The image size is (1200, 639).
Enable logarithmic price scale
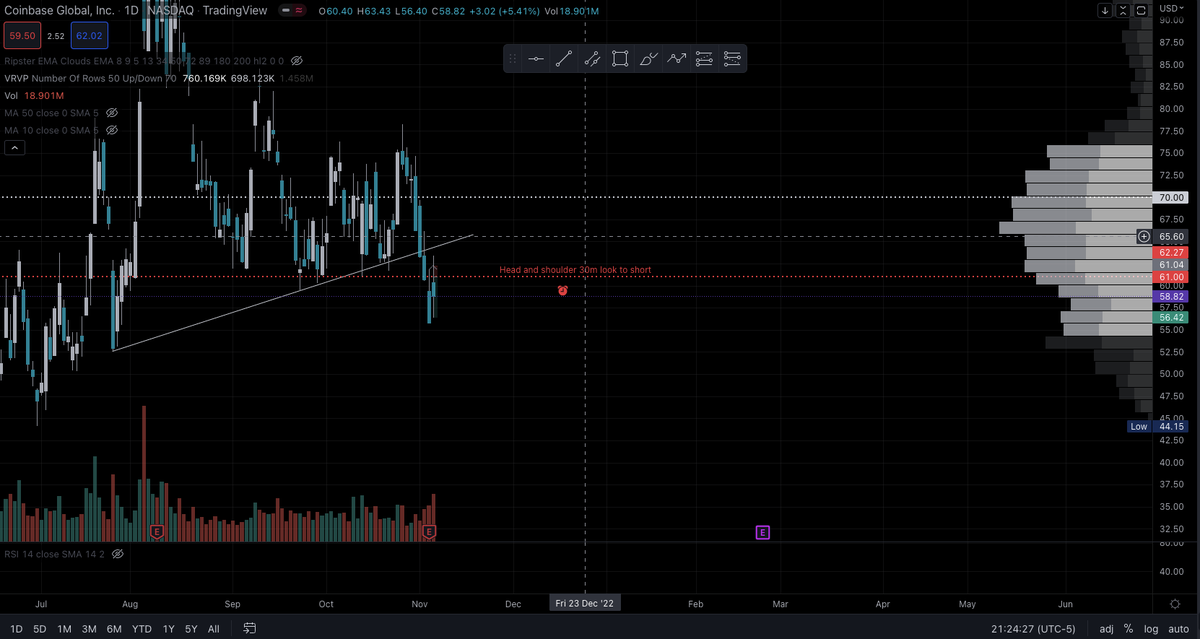pyautogui.click(x=1150, y=628)
